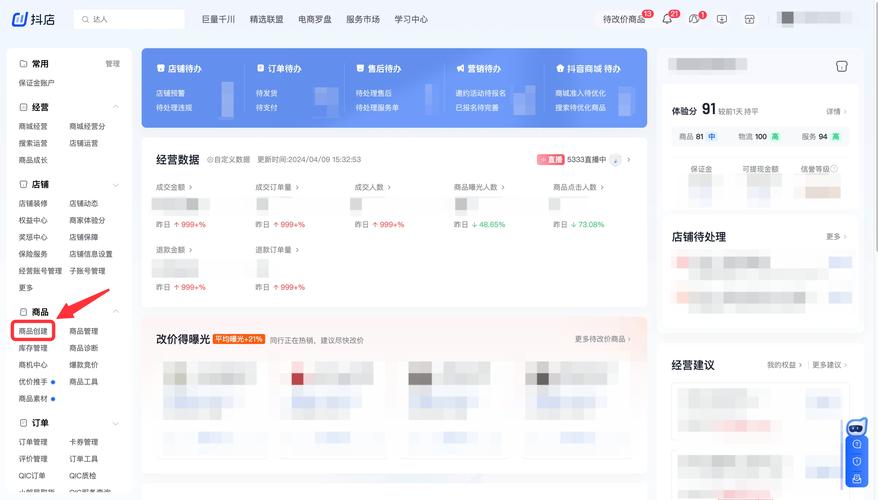Collapse the 店铺 sidebar section
Screen dimensions: 878x500
click(x=115, y=185)
